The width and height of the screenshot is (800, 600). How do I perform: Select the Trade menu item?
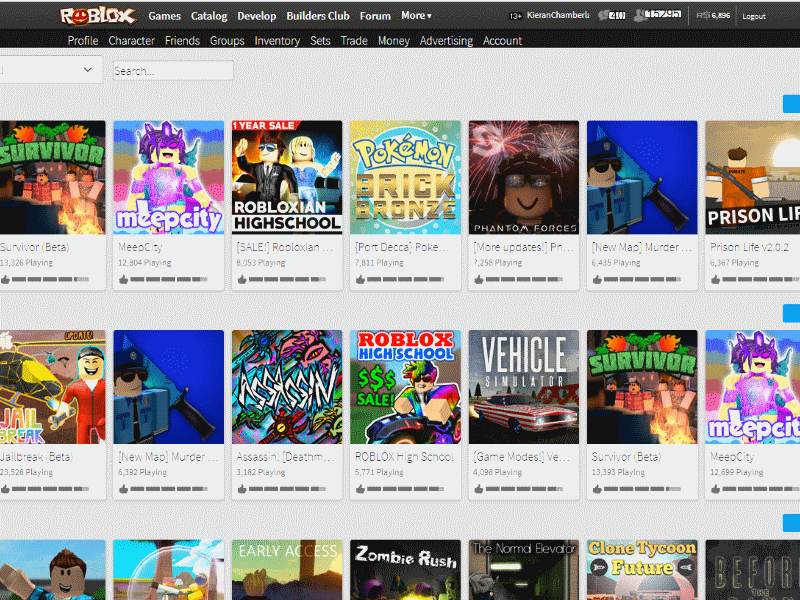(354, 40)
